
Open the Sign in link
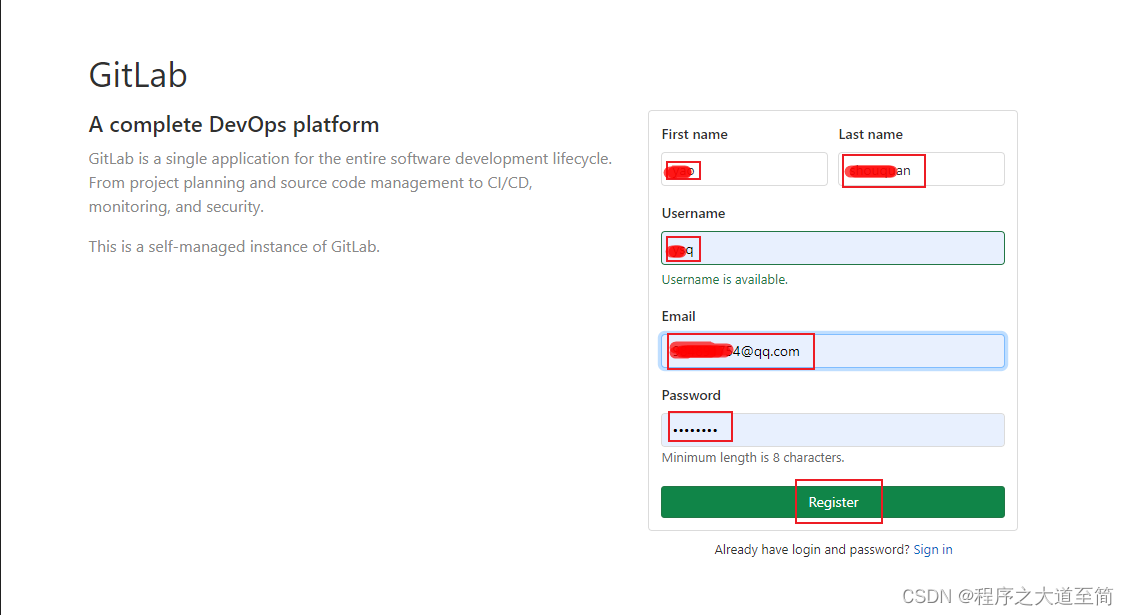[x=932, y=549]
